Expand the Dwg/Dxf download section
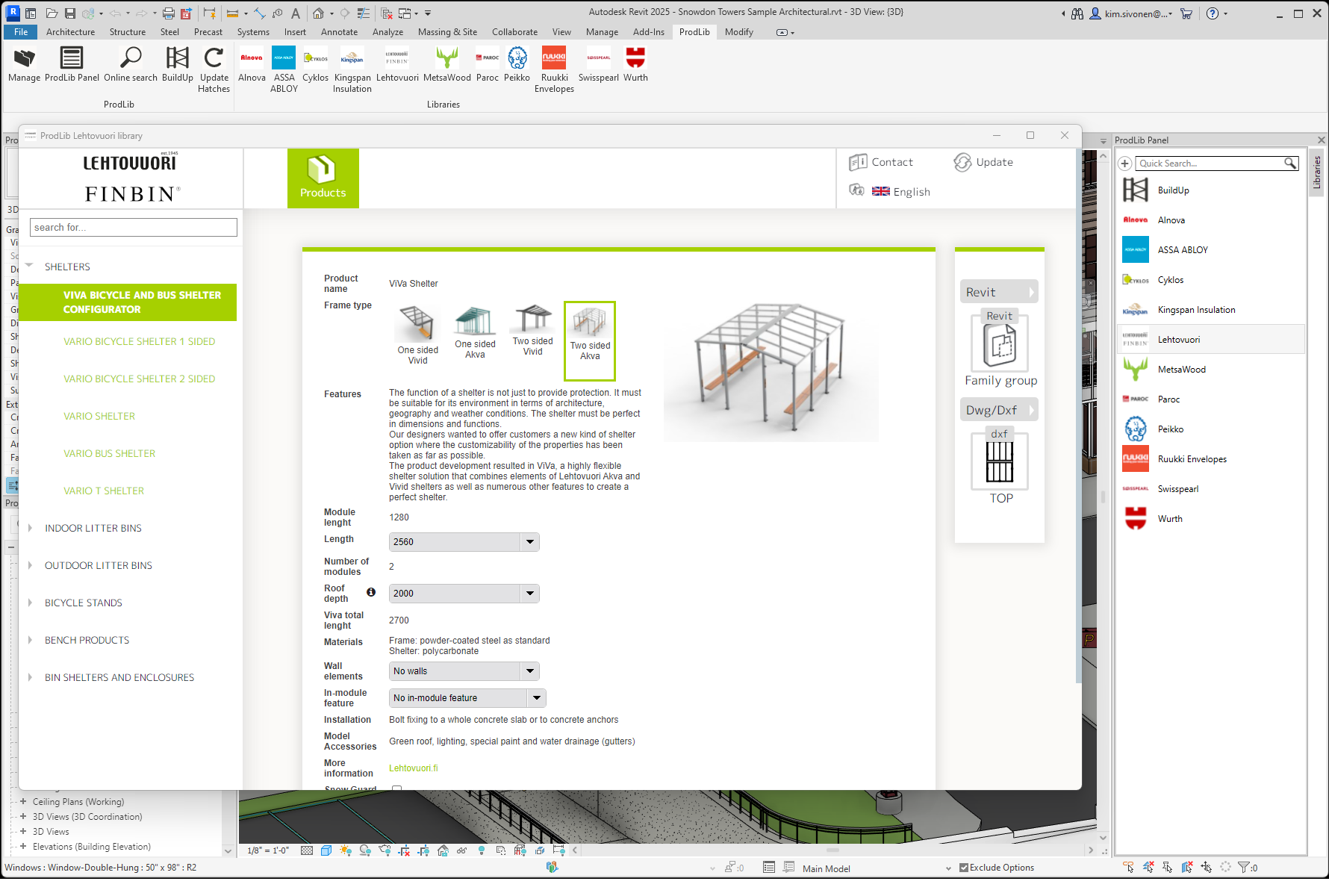 [x=999, y=410]
